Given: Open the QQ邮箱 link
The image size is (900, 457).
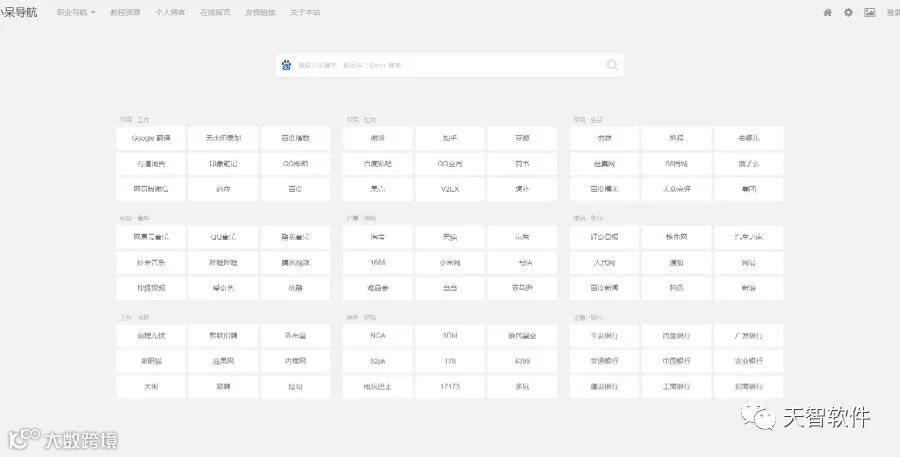Looking at the screenshot, I should coord(295,164).
